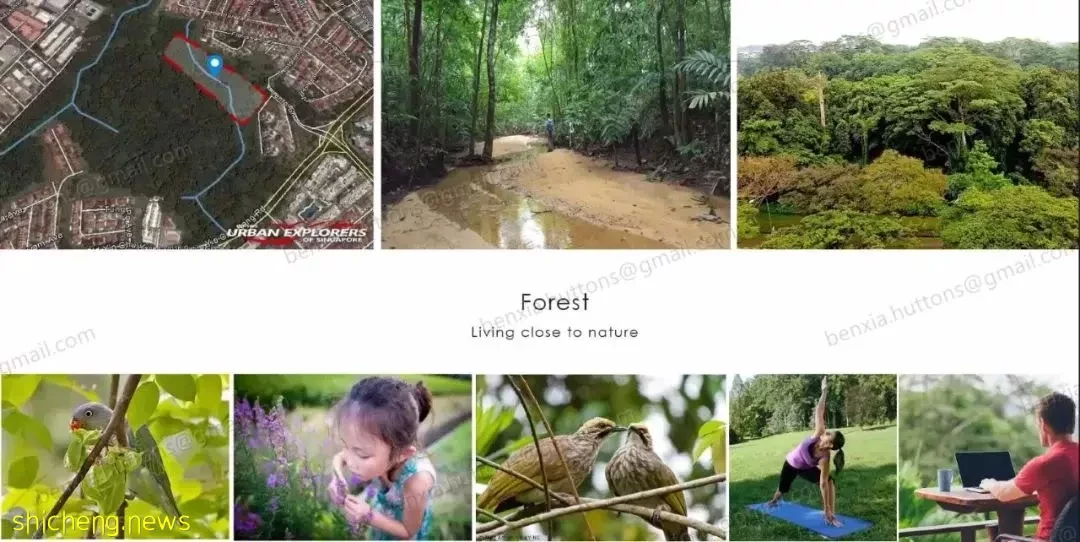
Task: Open the satellite map thumbnail
Action: 187,124
